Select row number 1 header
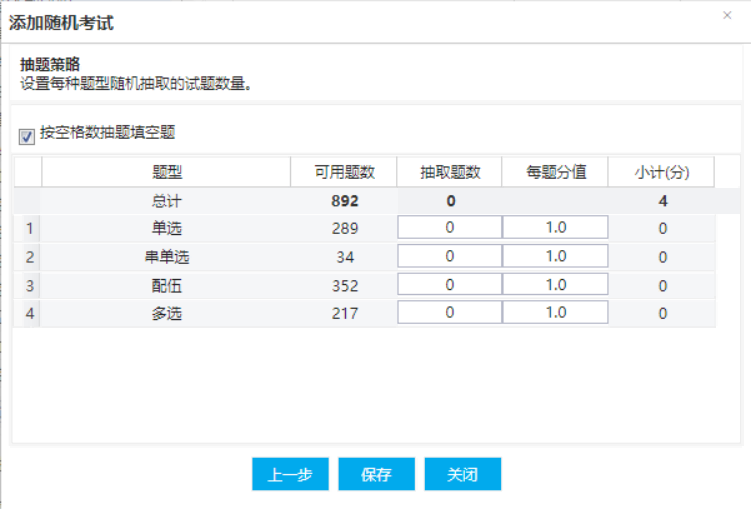Image resolution: width=752 pixels, height=509 pixels. click(x=29, y=228)
